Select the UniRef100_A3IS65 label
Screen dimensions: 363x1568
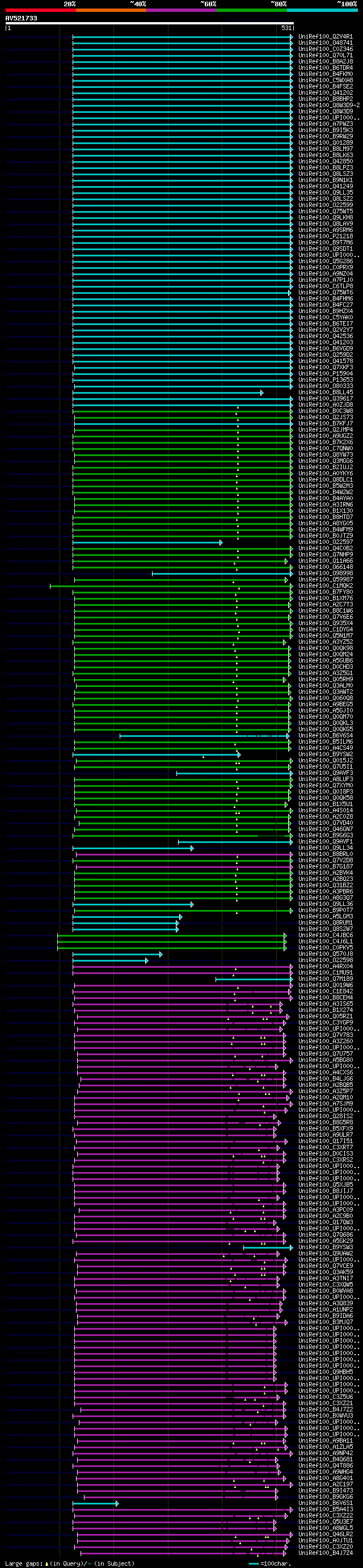325,1004
